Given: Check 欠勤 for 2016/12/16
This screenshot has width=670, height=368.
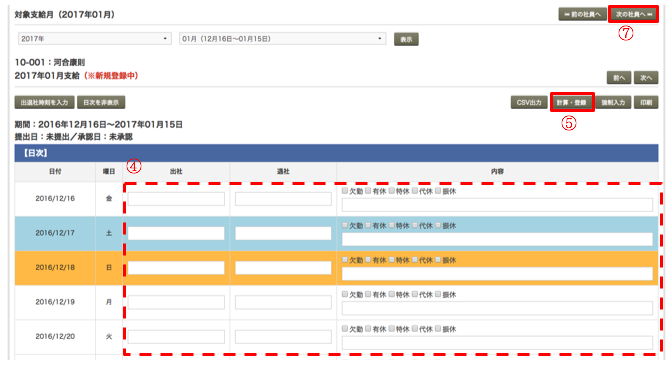Looking at the screenshot, I should coord(345,191).
